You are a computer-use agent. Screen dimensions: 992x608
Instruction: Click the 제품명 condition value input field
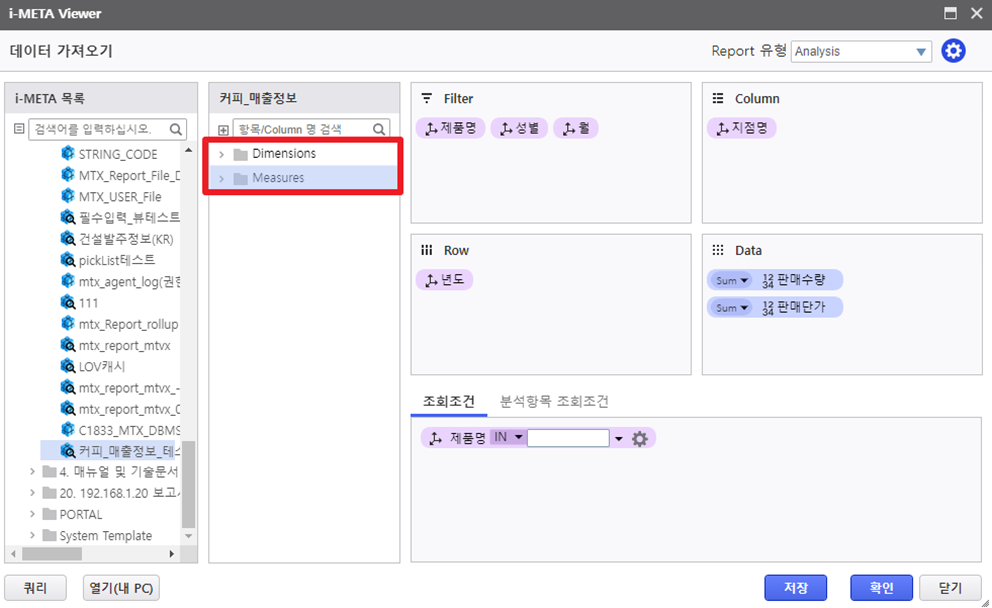pos(567,438)
